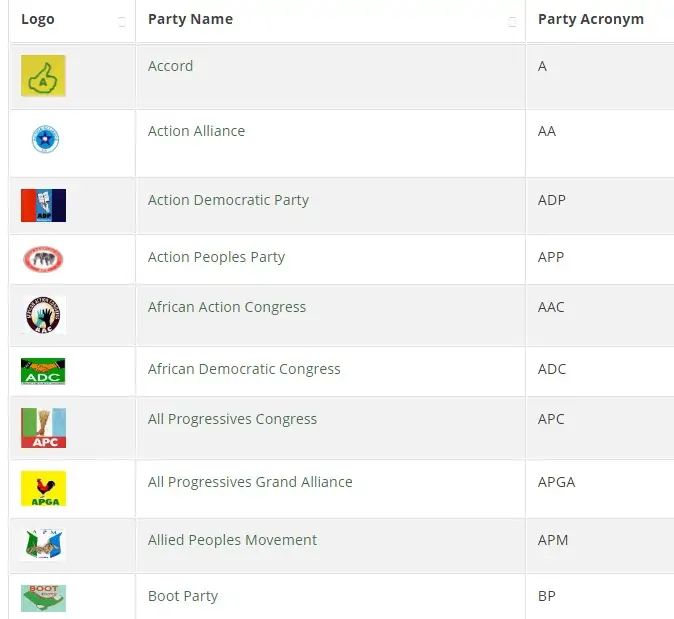
Task: Sort table by the Logo column arrows
Action: (122, 21)
